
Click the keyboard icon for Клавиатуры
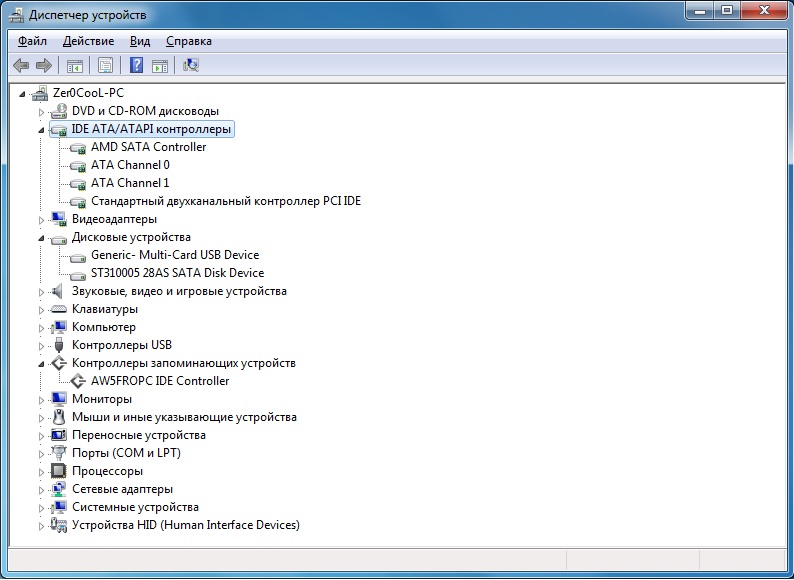(x=59, y=309)
